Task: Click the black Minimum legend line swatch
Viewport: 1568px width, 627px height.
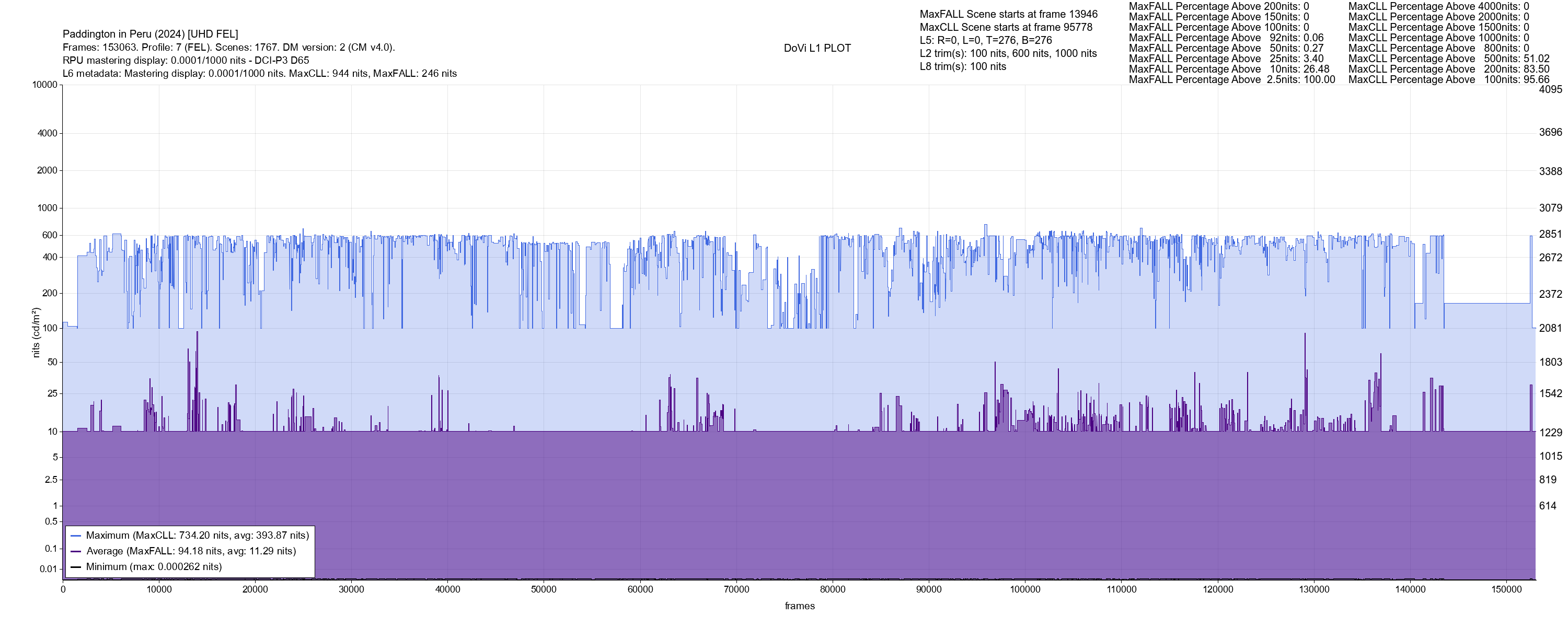Action: 76,567
